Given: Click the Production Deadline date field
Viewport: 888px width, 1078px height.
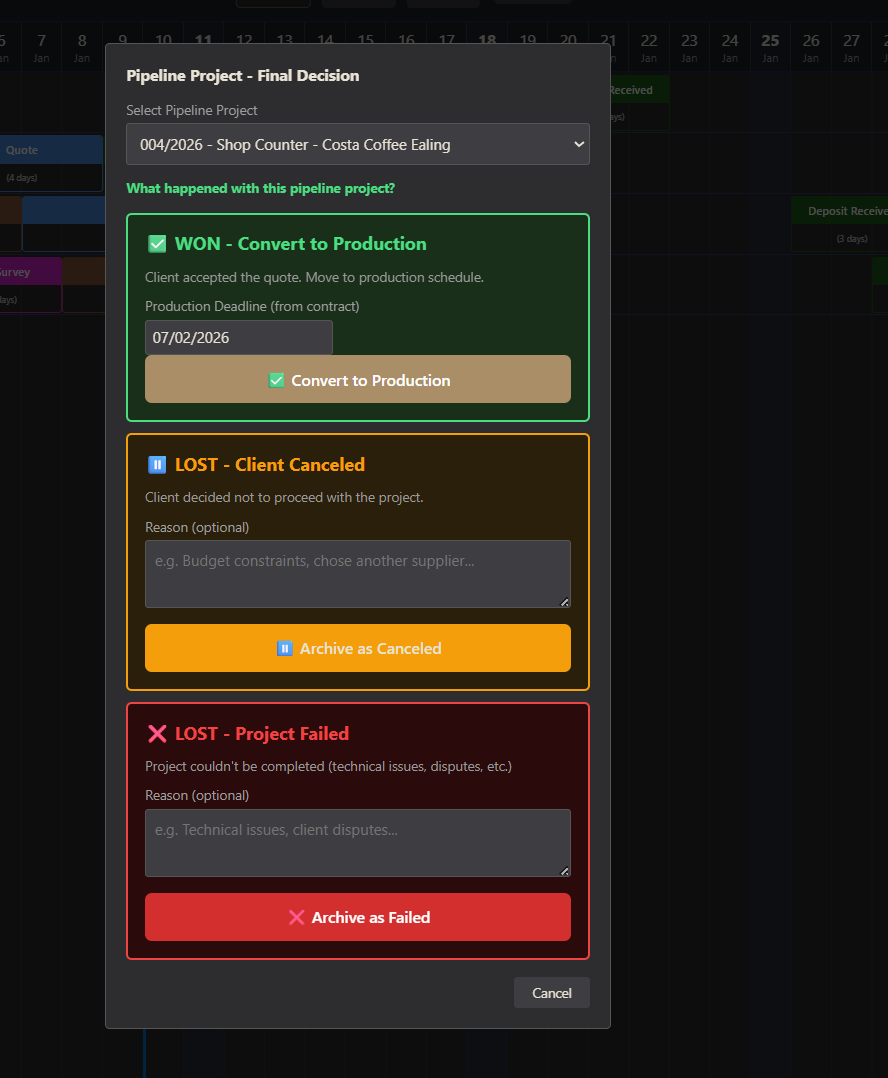Looking at the screenshot, I should (238, 338).
